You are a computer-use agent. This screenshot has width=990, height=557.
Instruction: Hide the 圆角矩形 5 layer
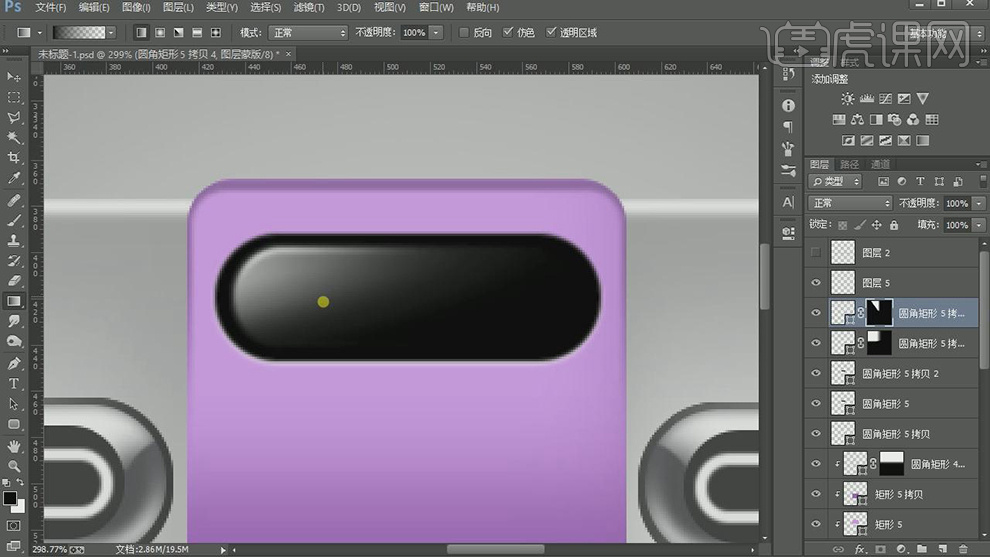tap(816, 404)
